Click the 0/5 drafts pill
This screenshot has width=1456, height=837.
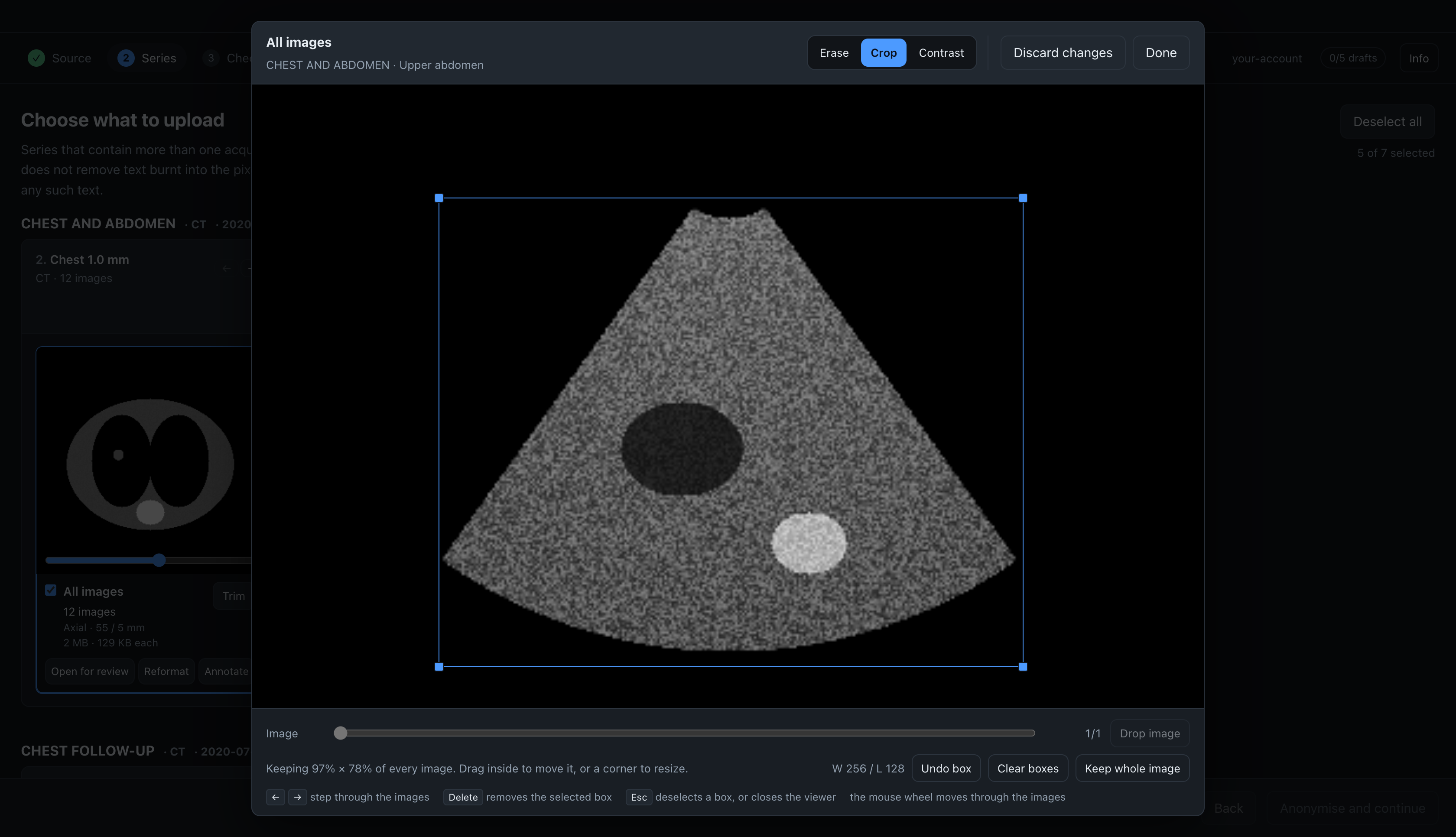(1352, 58)
